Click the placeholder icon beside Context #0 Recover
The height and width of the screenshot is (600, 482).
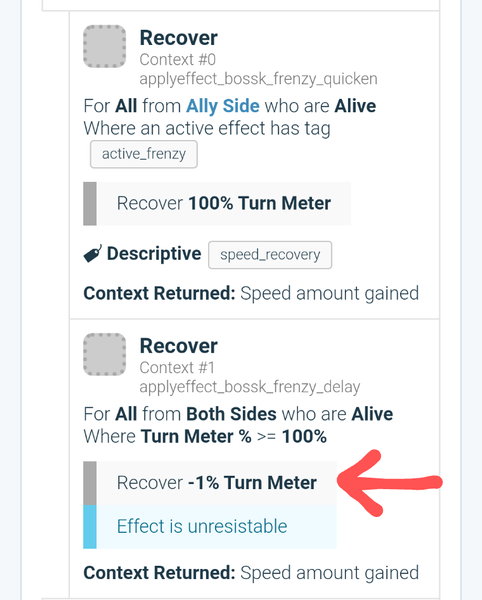pyautogui.click(x=104, y=46)
